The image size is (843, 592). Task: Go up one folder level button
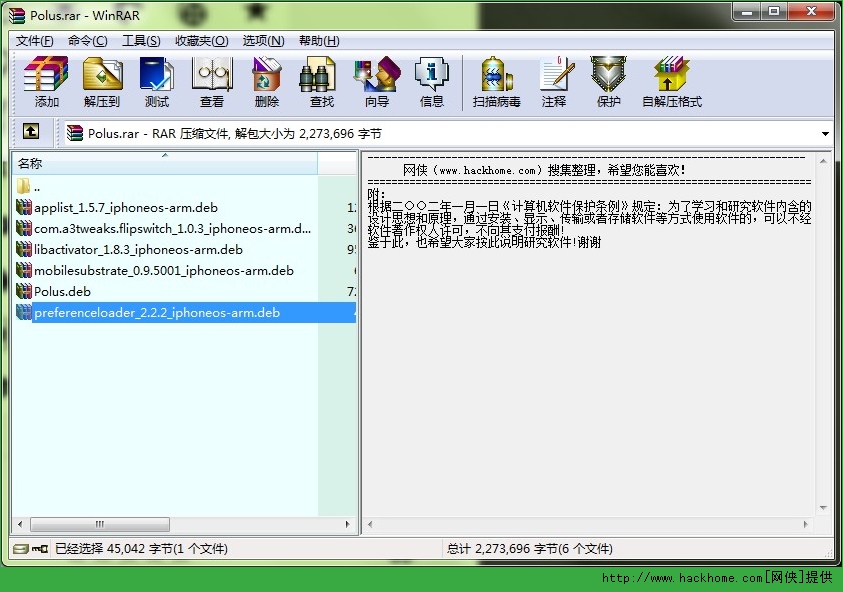pos(31,131)
